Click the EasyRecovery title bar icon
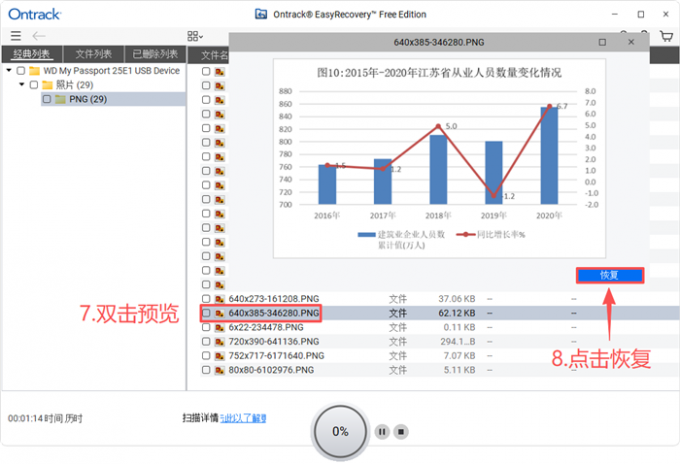 click(261, 14)
